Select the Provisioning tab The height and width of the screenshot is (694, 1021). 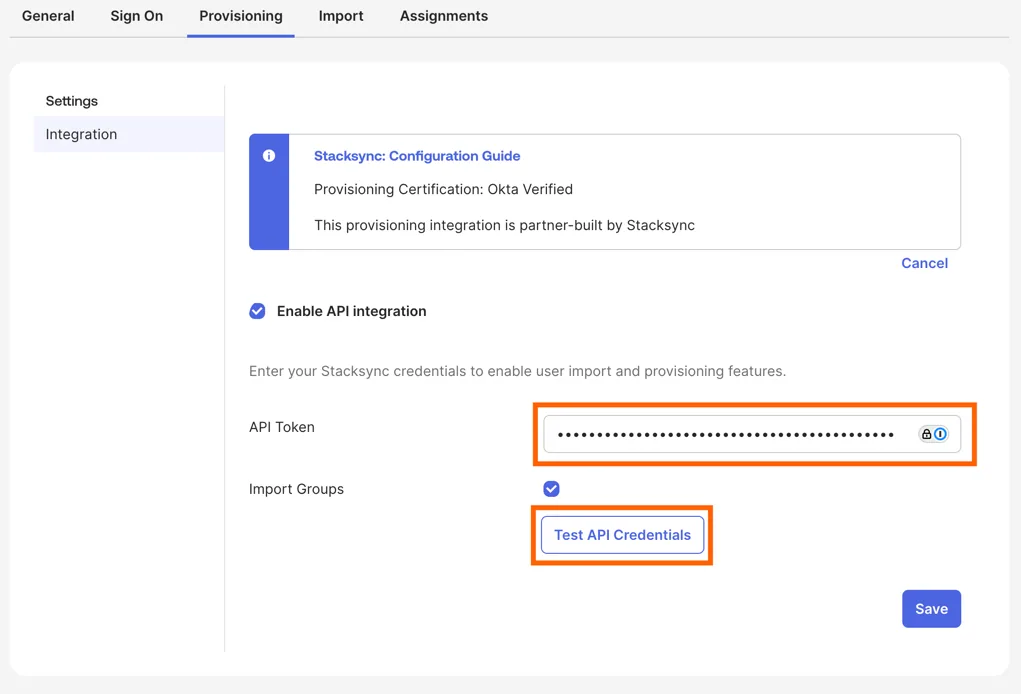241,16
